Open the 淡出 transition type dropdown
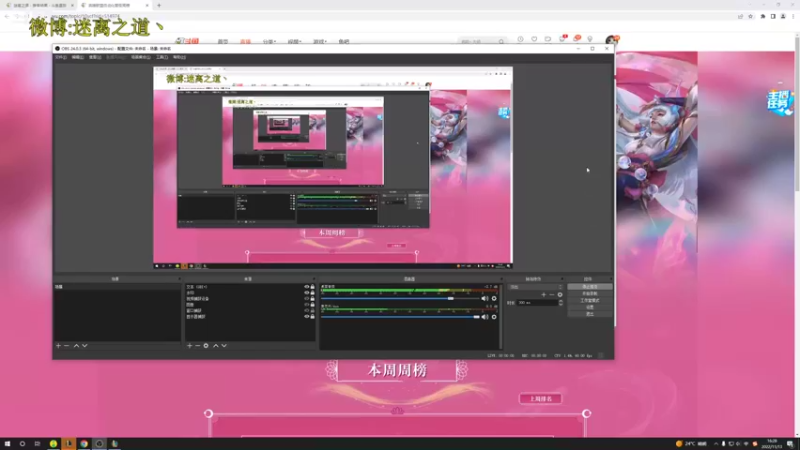The height and width of the screenshot is (450, 800). click(x=535, y=287)
